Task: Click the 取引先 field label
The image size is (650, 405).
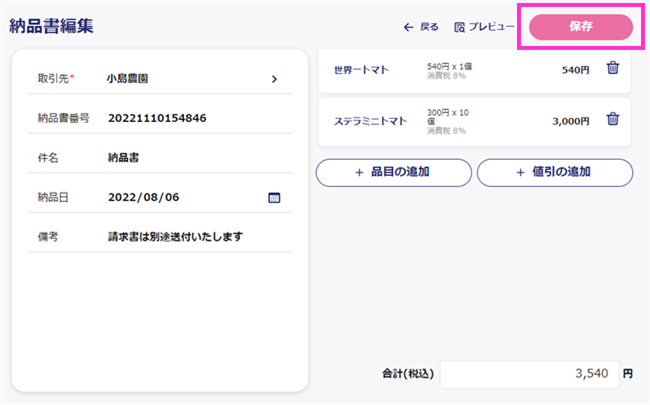Action: pyautogui.click(x=56, y=79)
